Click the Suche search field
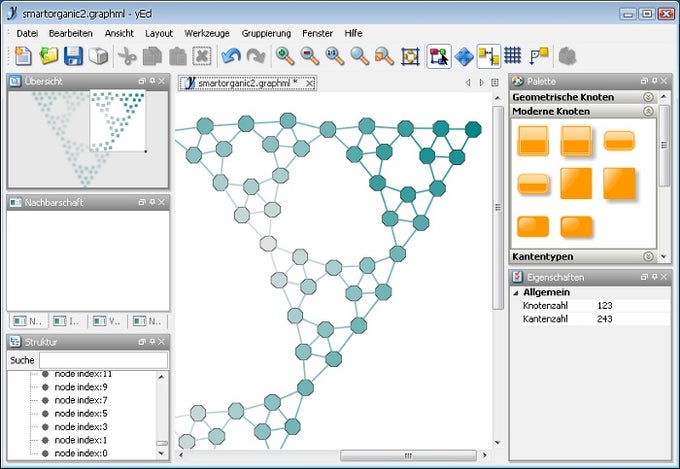 click(x=103, y=360)
